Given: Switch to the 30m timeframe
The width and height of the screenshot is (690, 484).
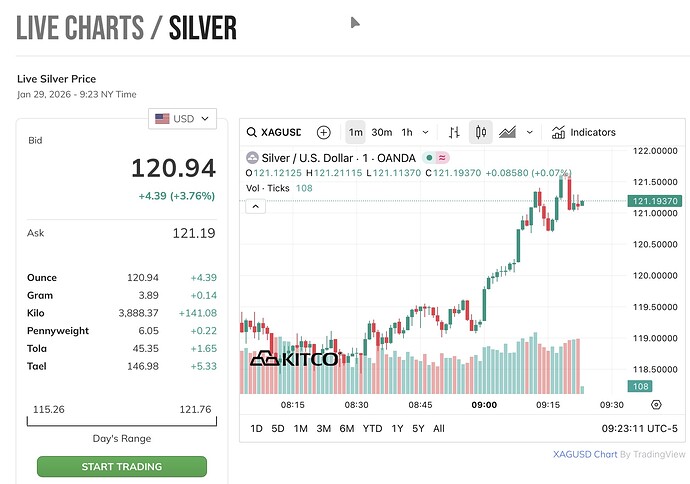Looking at the screenshot, I should point(381,132).
